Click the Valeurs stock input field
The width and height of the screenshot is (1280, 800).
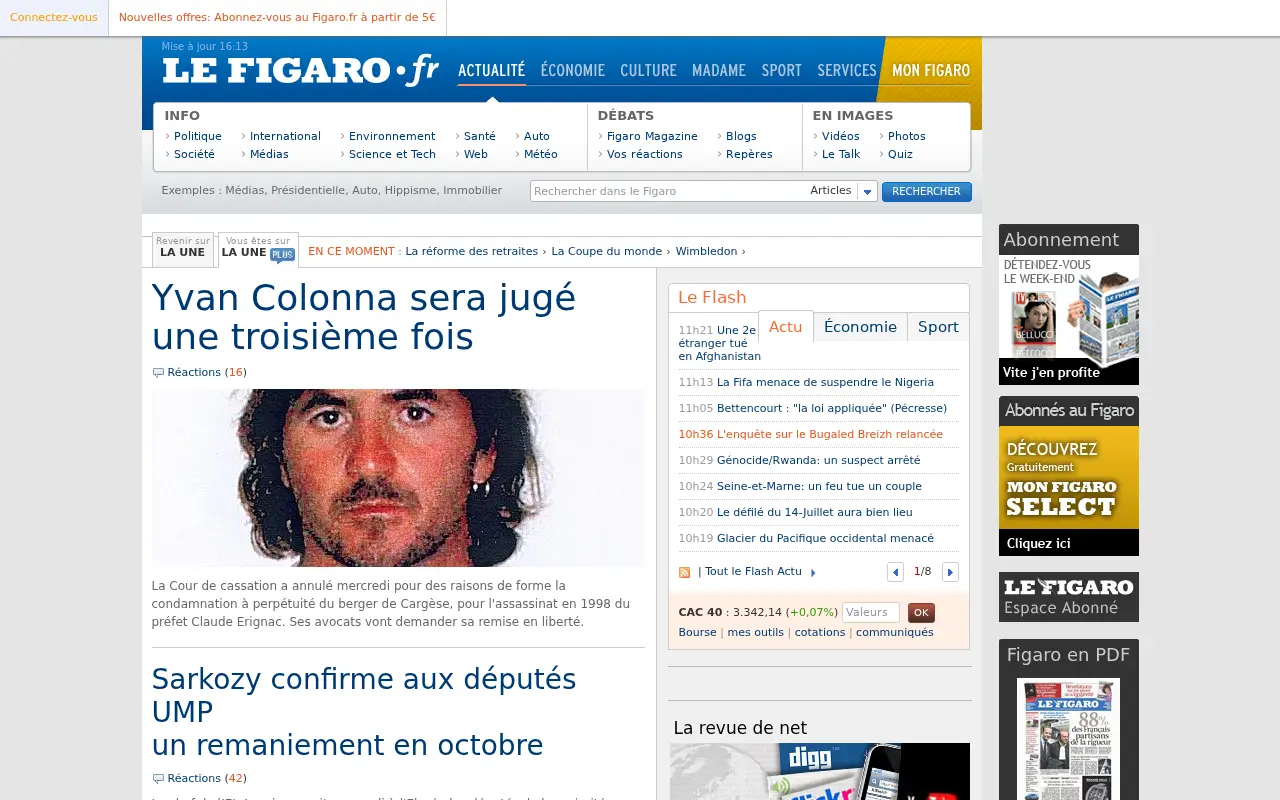pyautogui.click(x=870, y=613)
